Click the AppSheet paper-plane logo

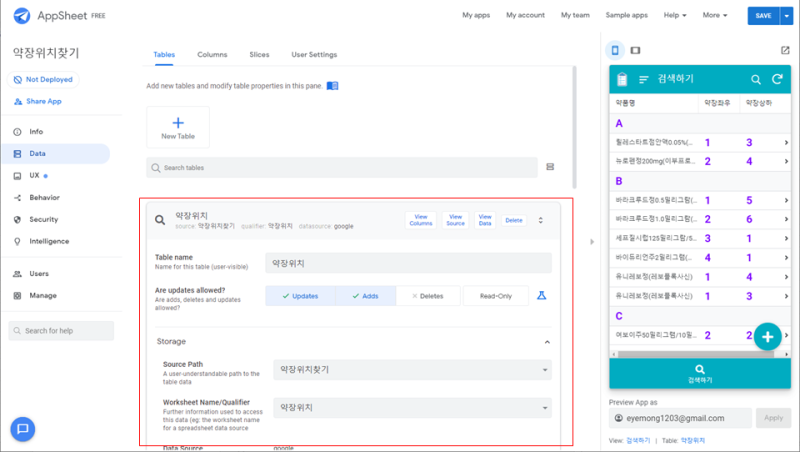[21, 16]
